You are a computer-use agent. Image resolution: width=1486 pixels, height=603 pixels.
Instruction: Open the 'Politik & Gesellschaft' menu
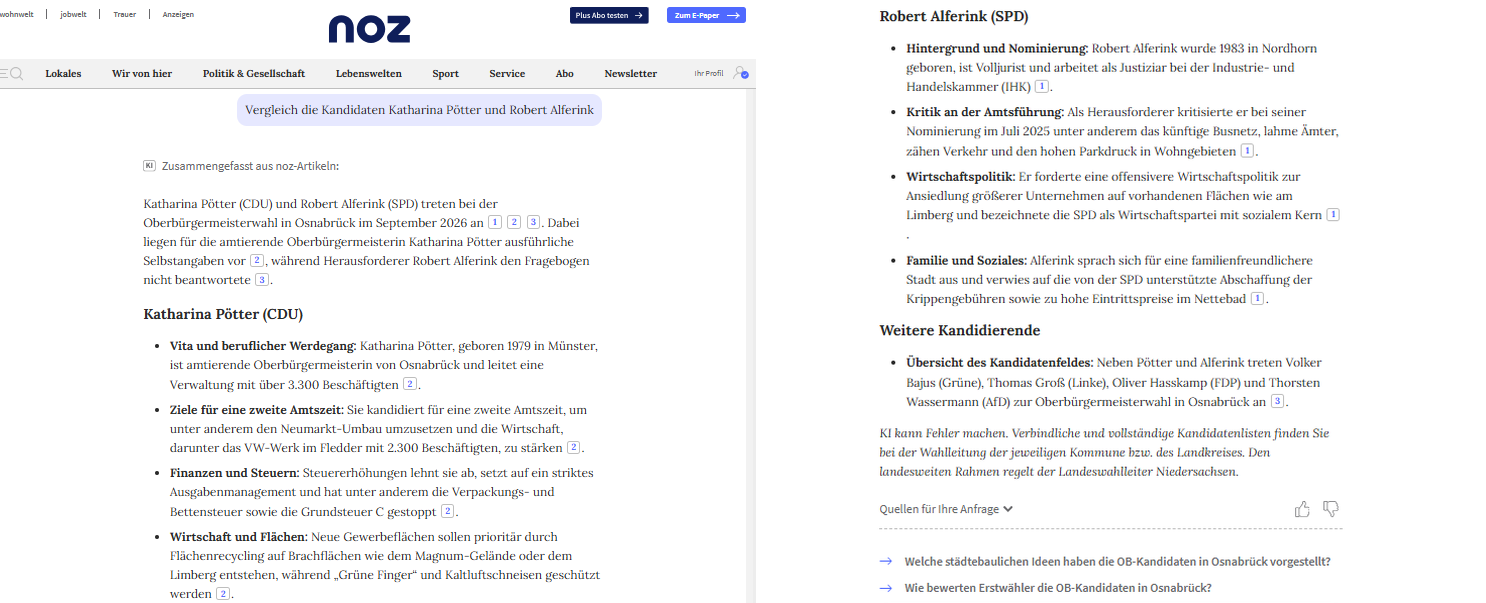tap(254, 73)
